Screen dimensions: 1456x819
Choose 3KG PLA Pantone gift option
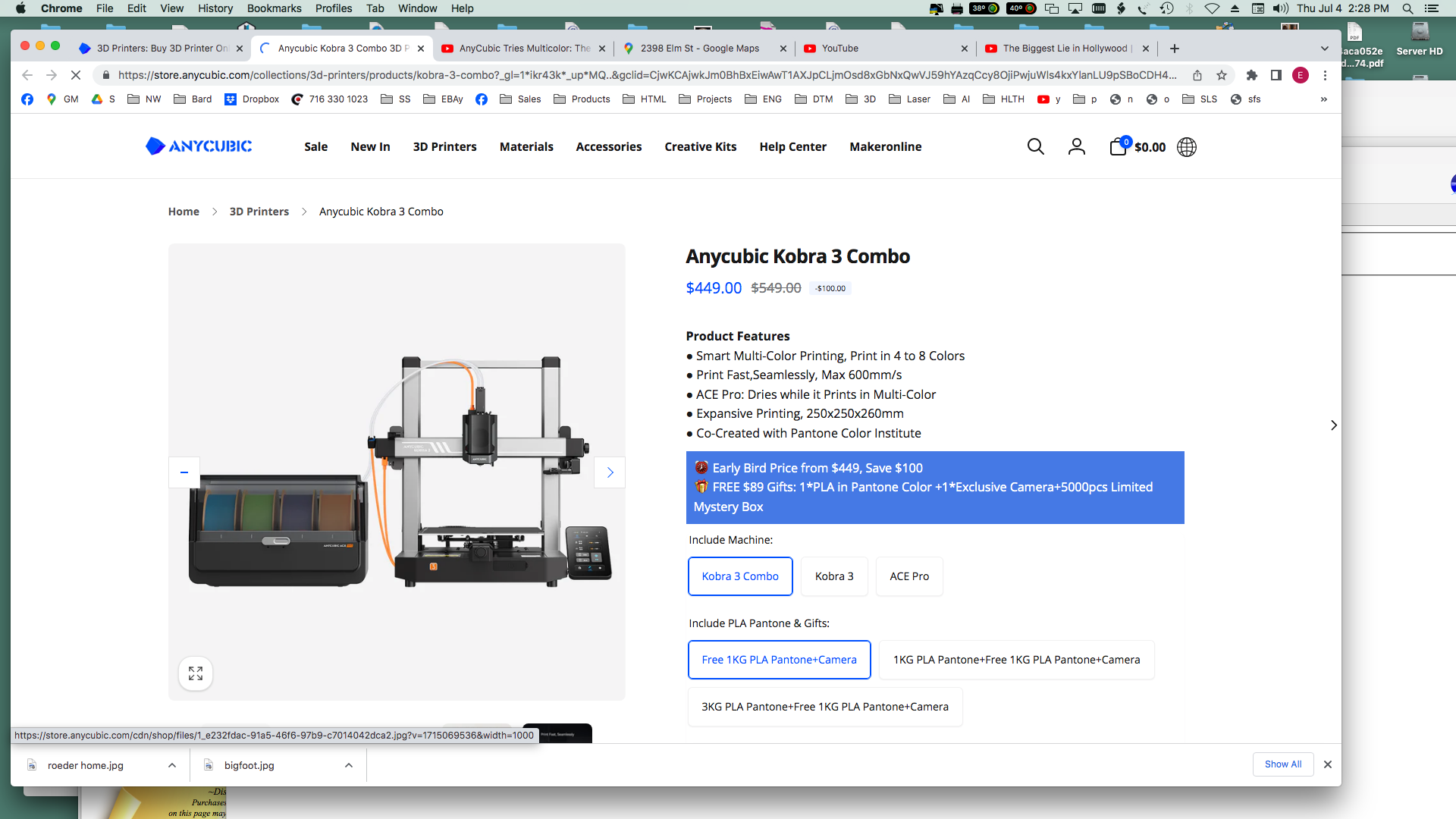pyautogui.click(x=824, y=707)
